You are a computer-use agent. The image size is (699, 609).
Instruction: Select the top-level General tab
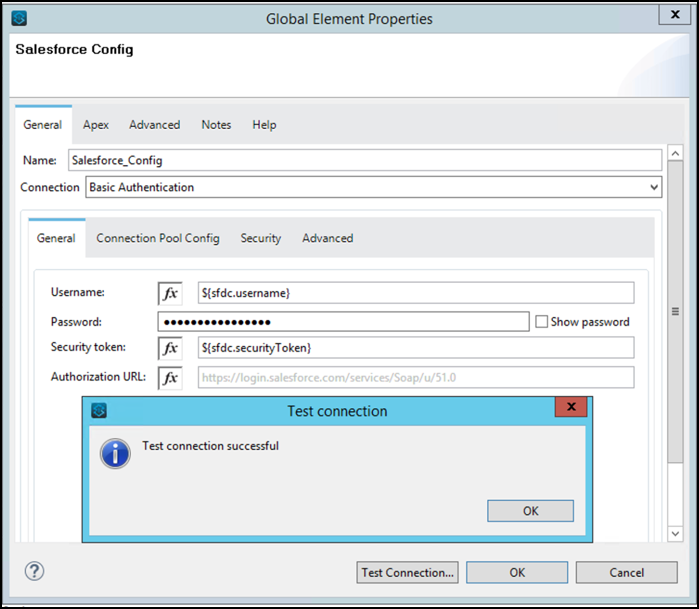pyautogui.click(x=43, y=125)
